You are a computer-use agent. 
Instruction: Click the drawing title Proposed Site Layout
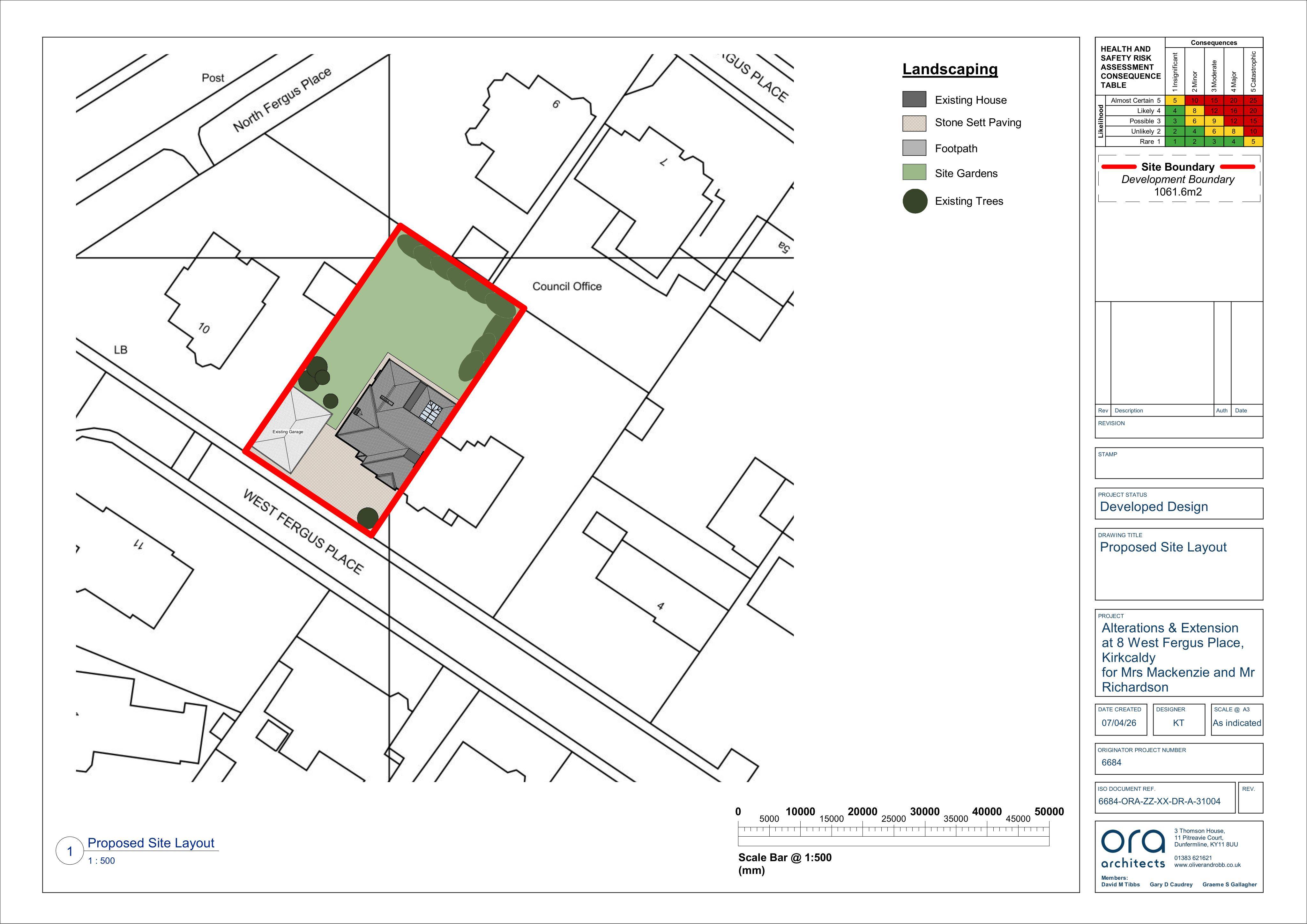tap(1163, 547)
